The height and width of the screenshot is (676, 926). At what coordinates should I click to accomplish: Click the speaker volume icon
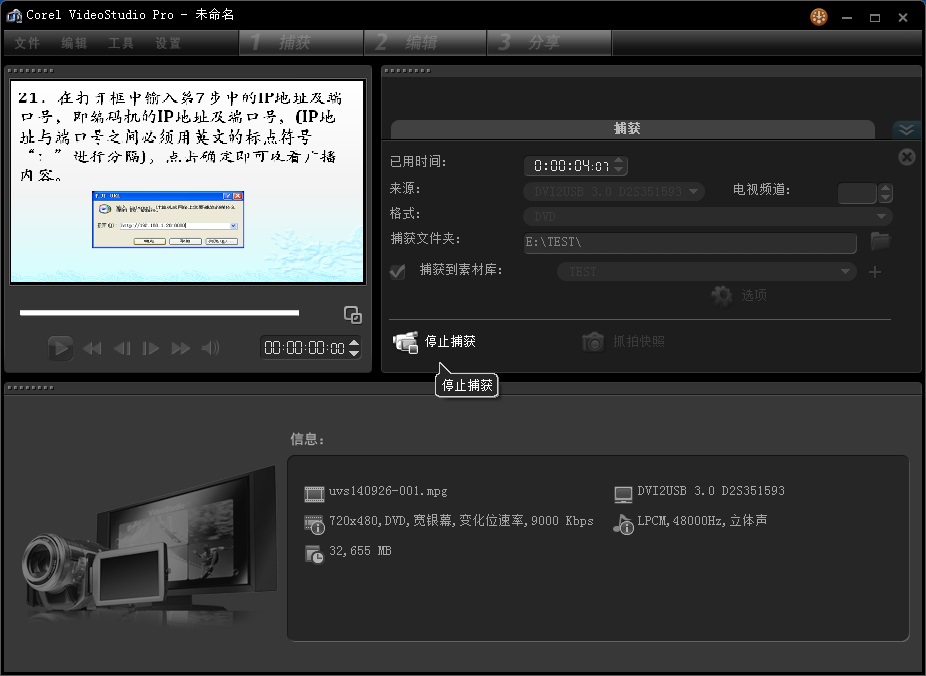coord(210,348)
